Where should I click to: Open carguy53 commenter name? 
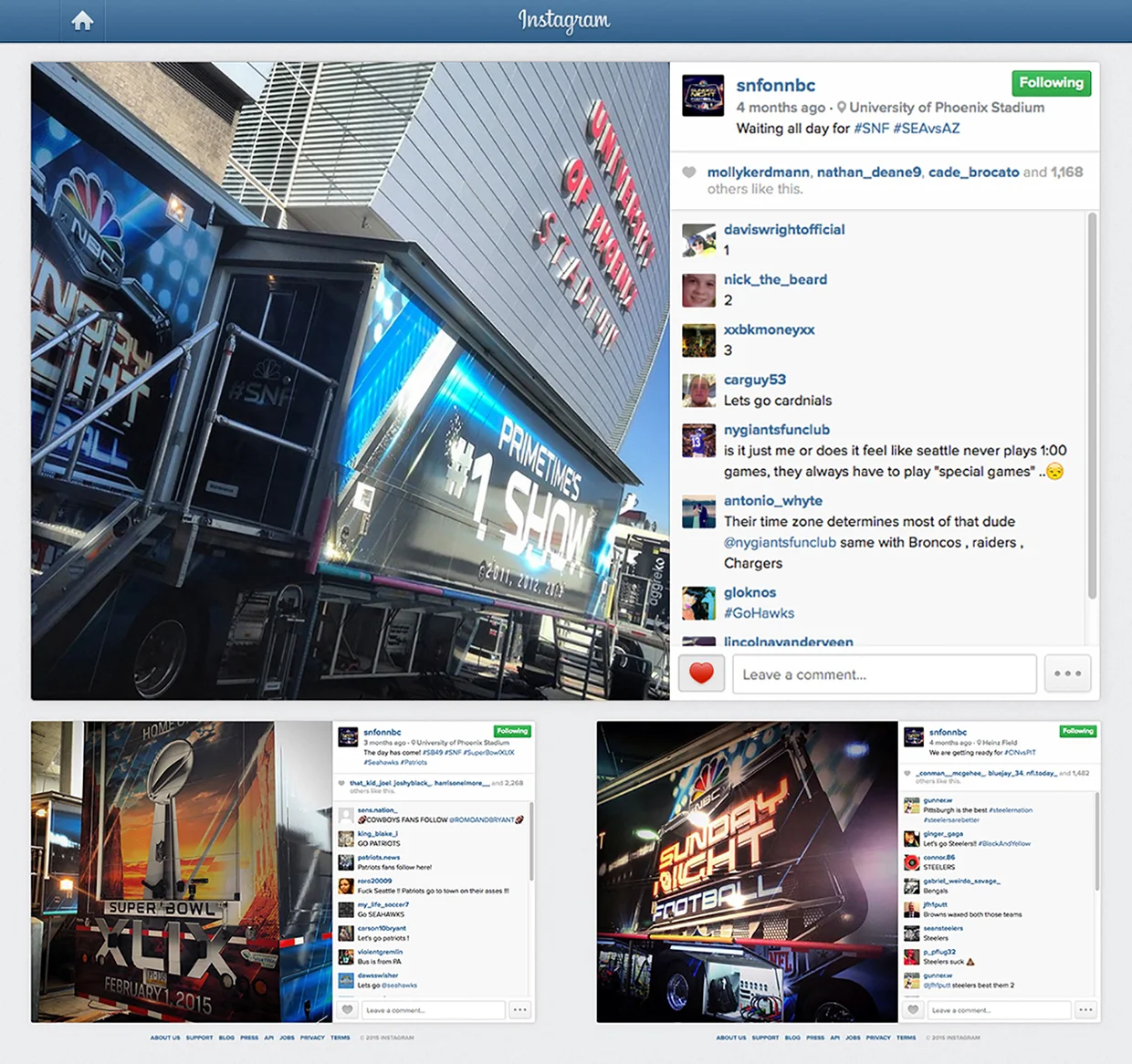click(x=755, y=380)
